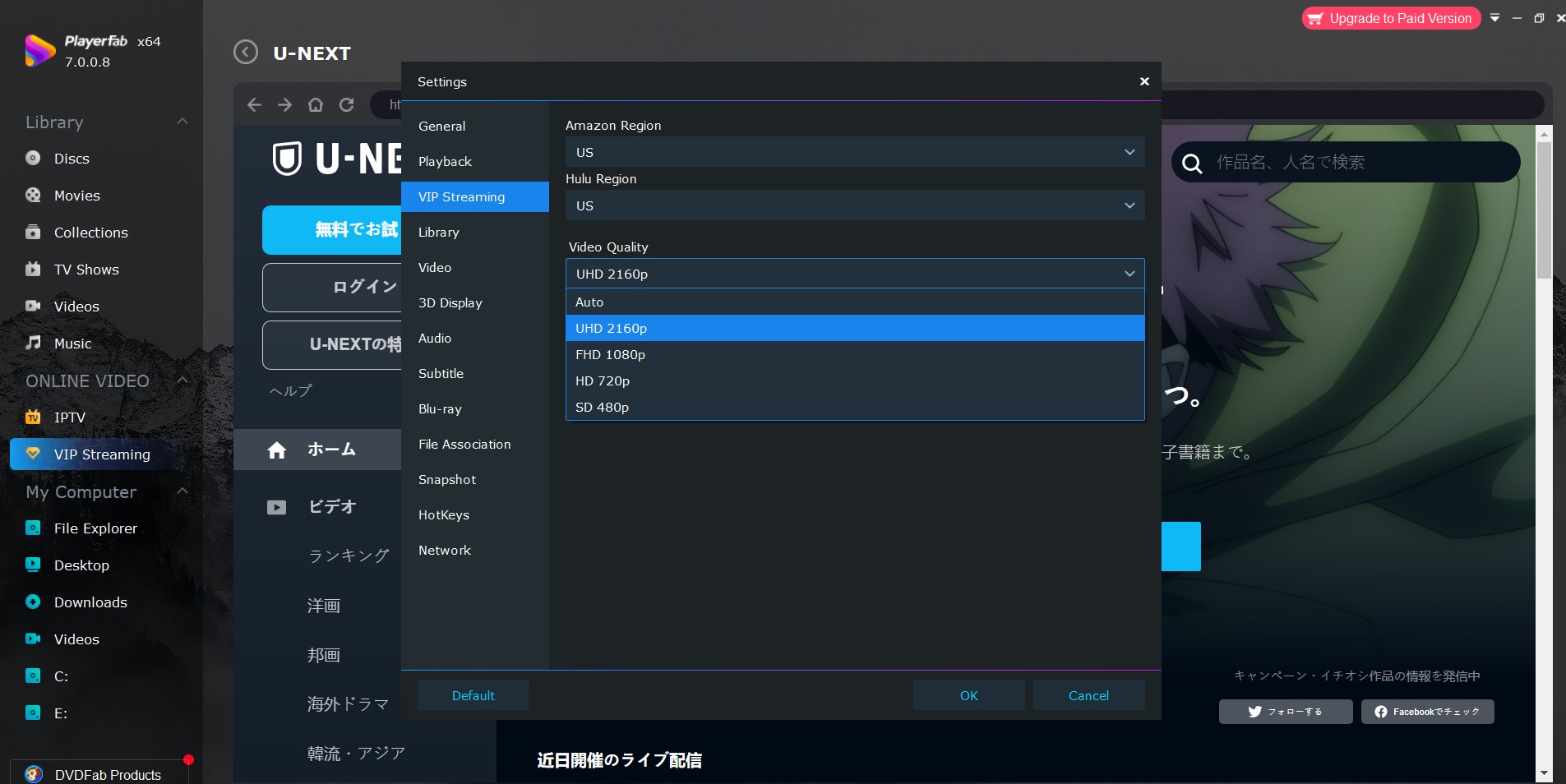Image resolution: width=1566 pixels, height=784 pixels.
Task: Open the General settings tab
Action: click(x=475, y=126)
